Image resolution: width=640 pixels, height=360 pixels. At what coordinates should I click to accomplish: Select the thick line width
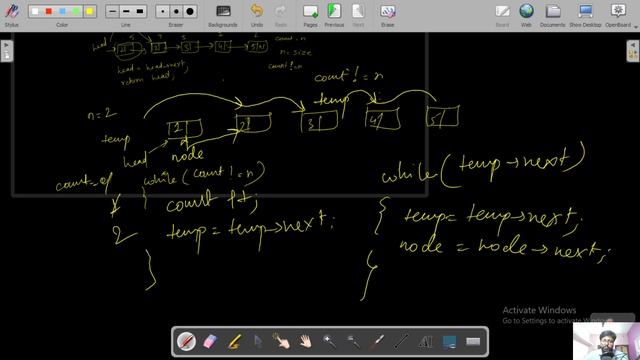[140, 11]
